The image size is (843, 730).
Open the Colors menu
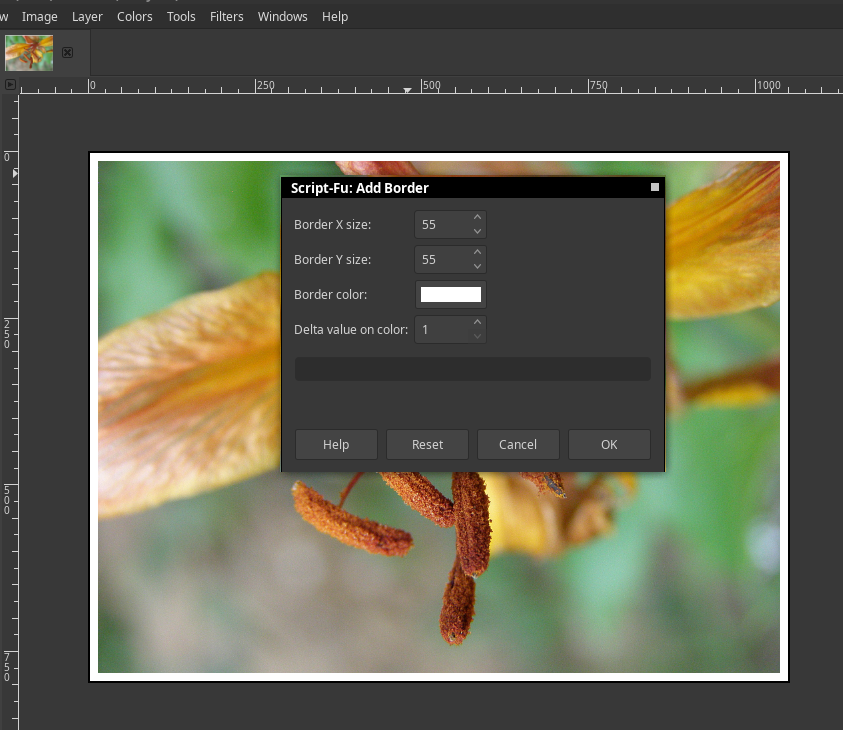pyautogui.click(x=135, y=16)
